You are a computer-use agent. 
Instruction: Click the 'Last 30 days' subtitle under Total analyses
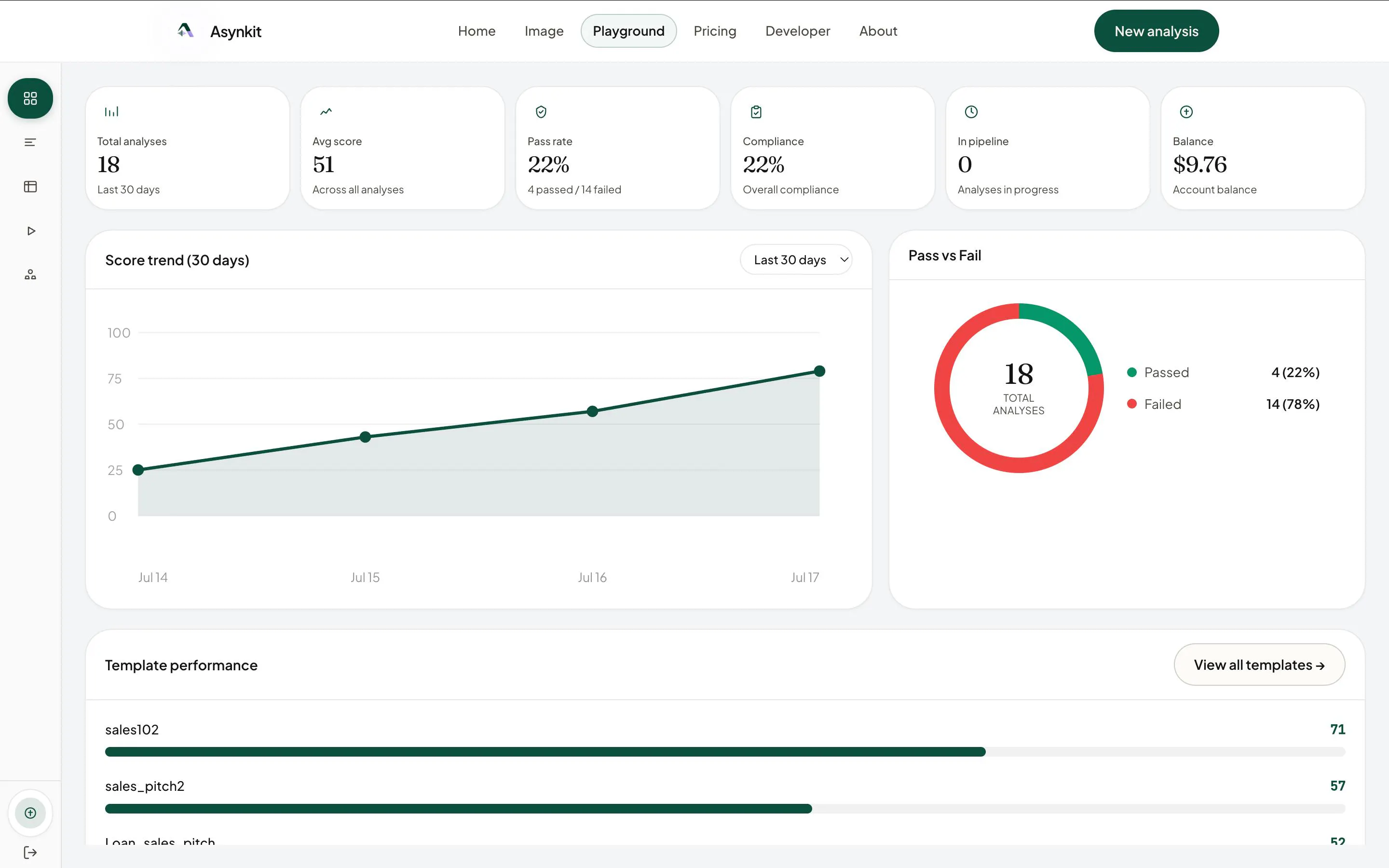tap(128, 190)
